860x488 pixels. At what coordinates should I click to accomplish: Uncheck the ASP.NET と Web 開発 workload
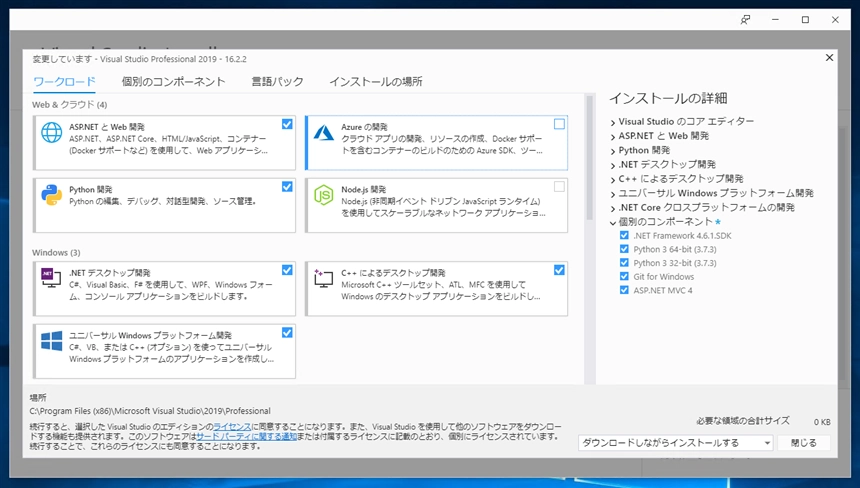287,124
